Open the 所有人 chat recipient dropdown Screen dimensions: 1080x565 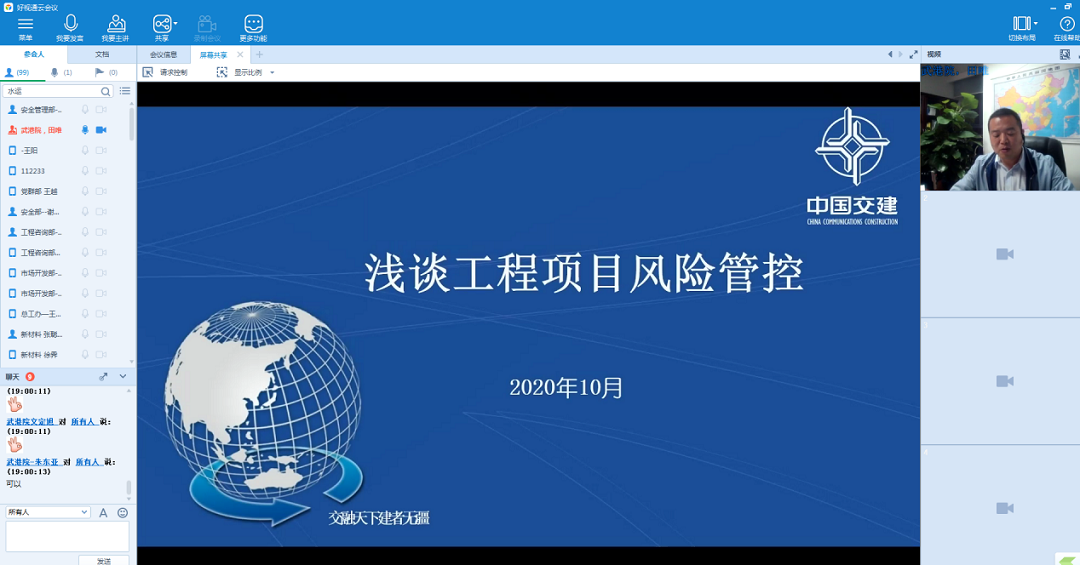[48, 512]
